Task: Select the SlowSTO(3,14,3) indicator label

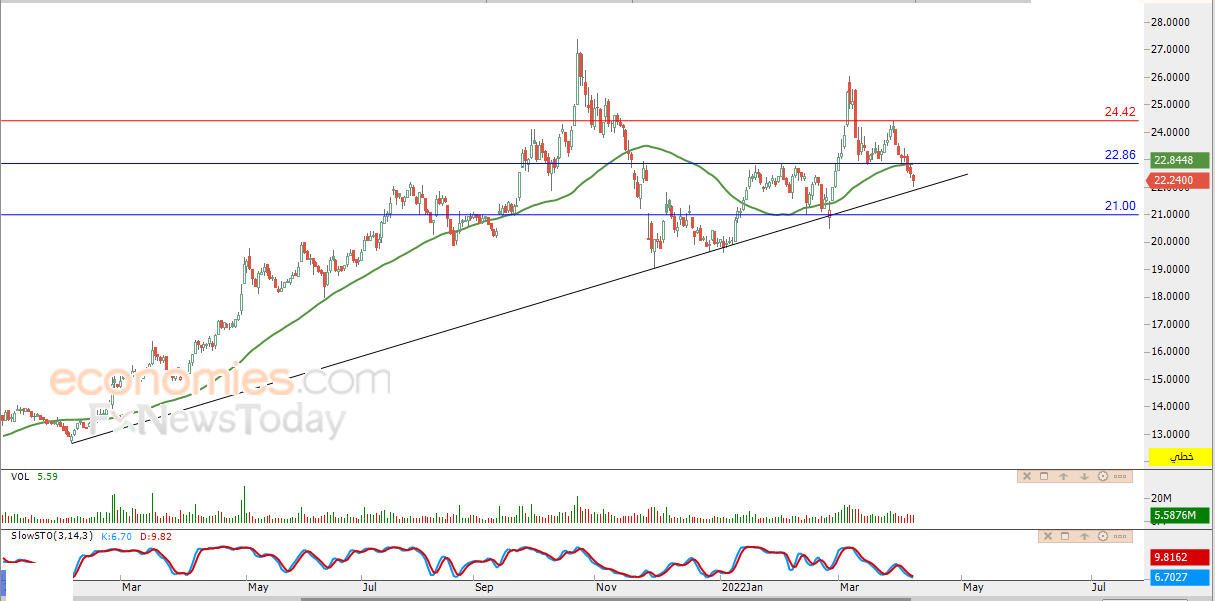Action: [53, 536]
